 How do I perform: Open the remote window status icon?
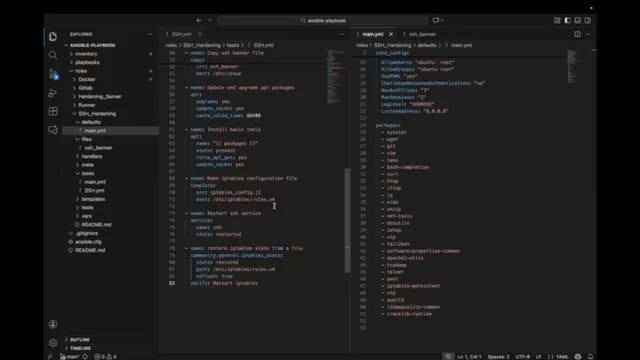pos(50,356)
